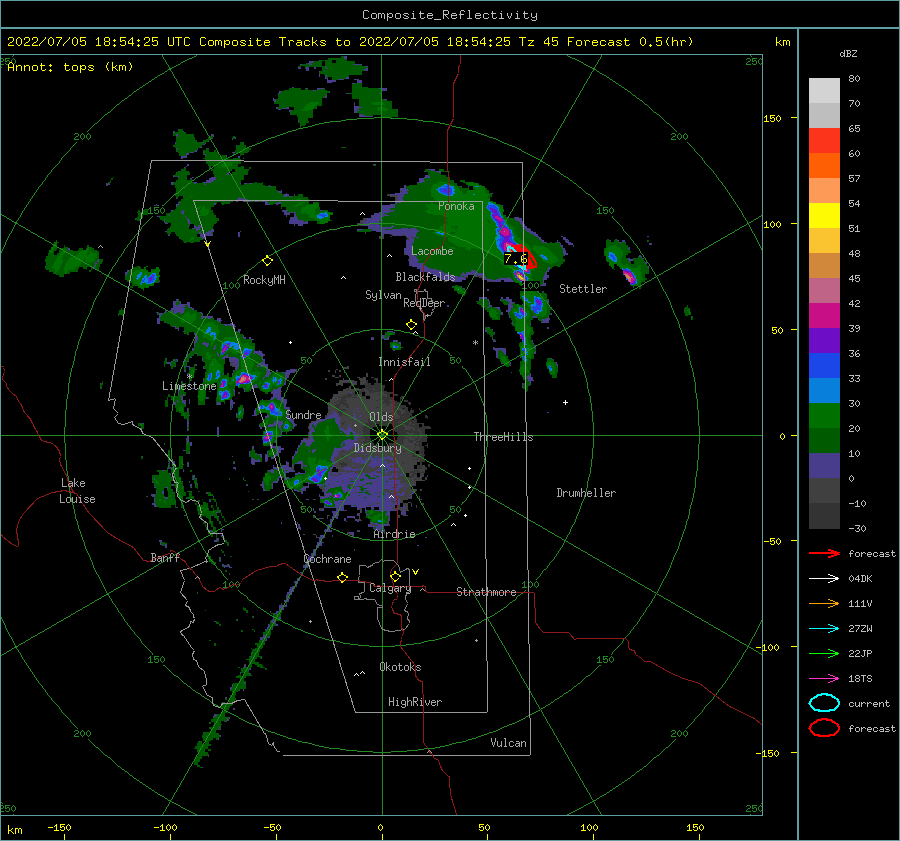Select the slate 10–0 dBZ color band

pos(824,466)
